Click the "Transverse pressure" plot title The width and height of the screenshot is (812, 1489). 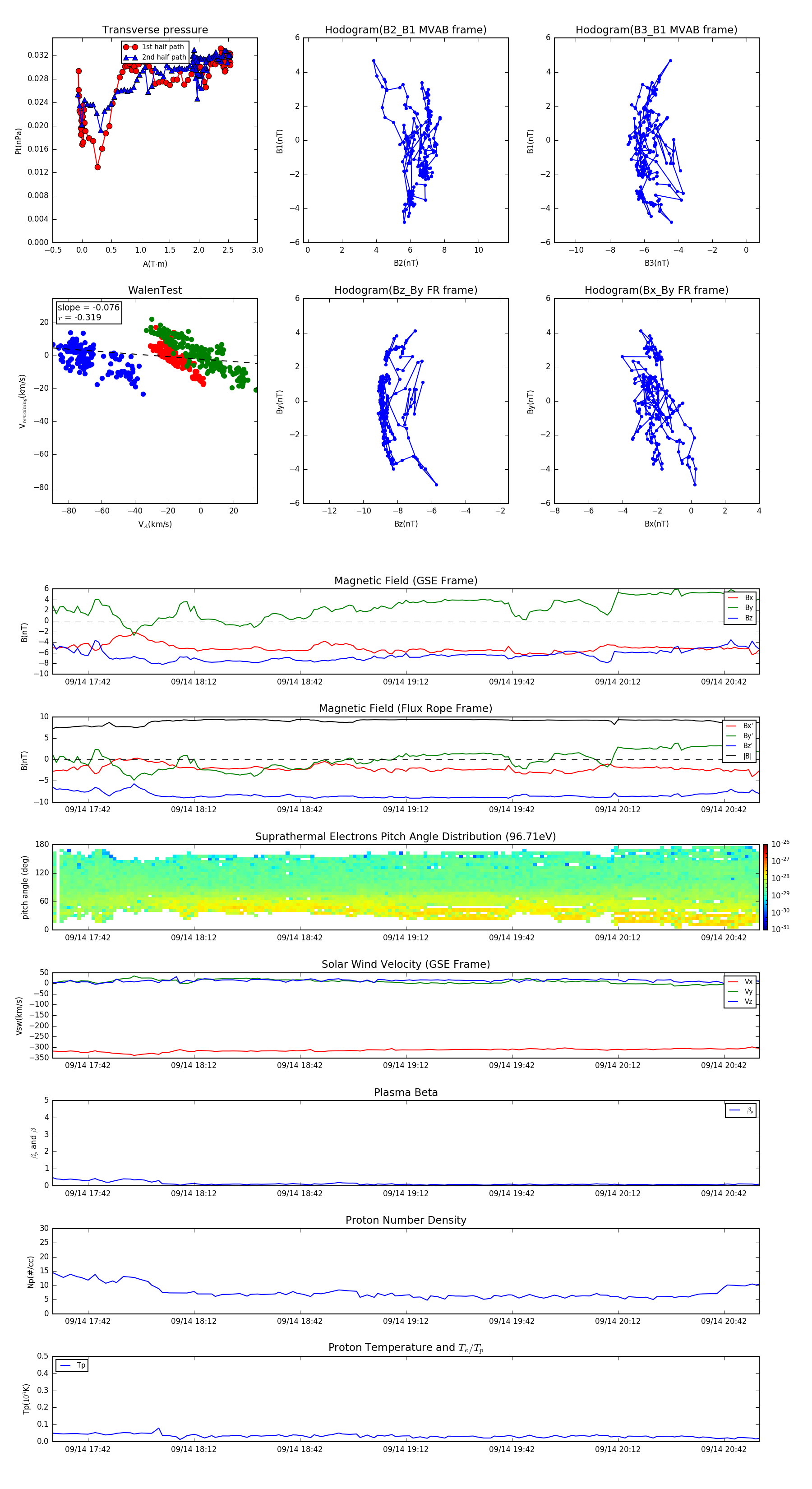click(x=155, y=30)
